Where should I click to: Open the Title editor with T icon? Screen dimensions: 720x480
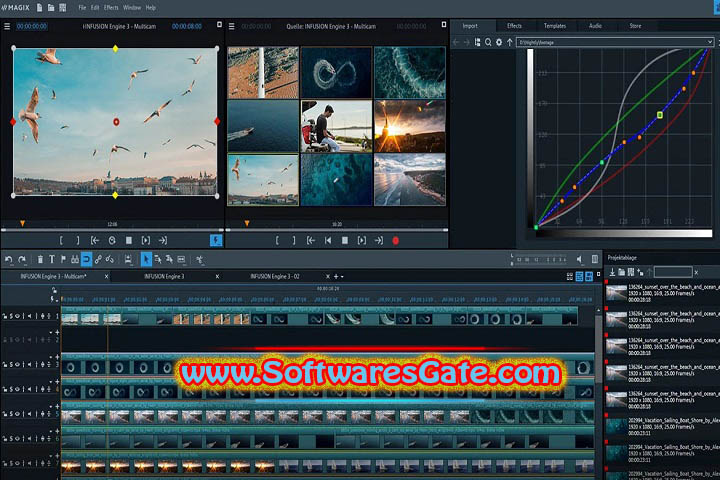[x=52, y=260]
